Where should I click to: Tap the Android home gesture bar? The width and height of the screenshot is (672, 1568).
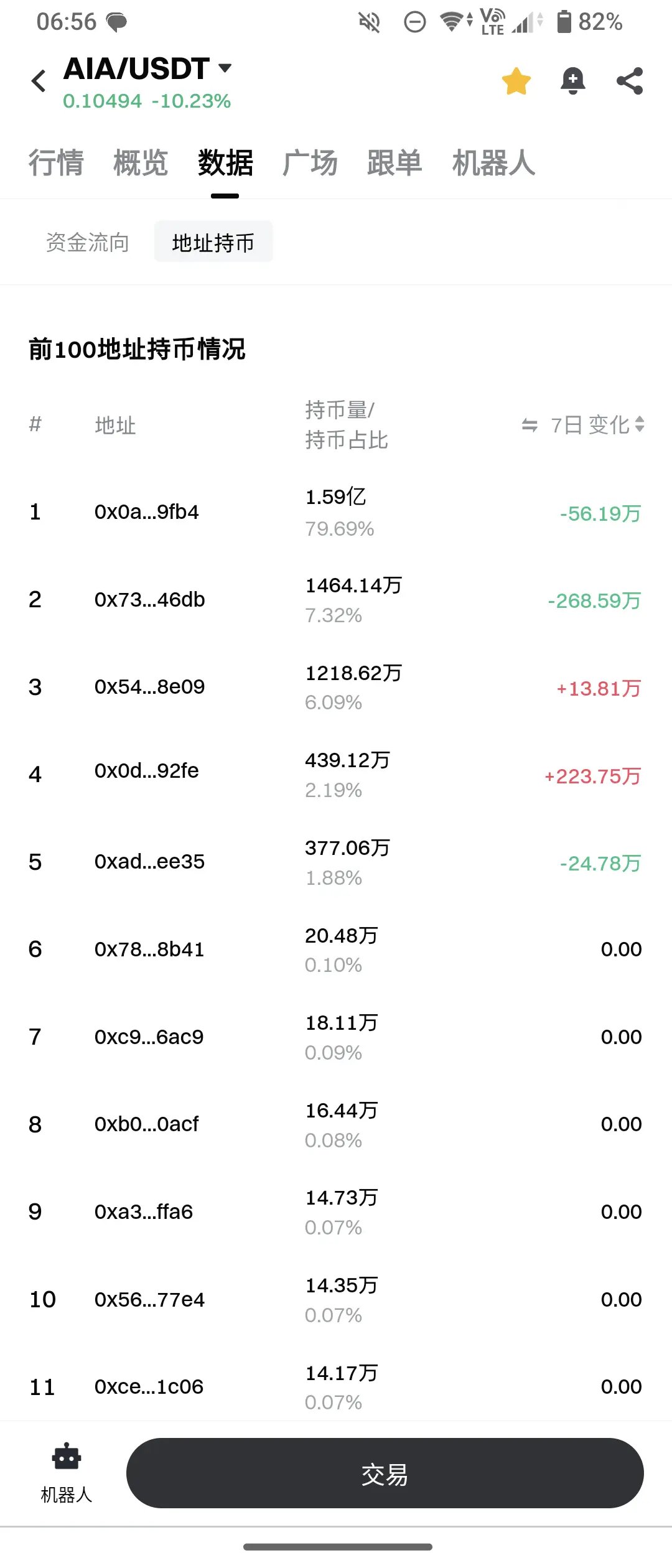[x=337, y=1547]
